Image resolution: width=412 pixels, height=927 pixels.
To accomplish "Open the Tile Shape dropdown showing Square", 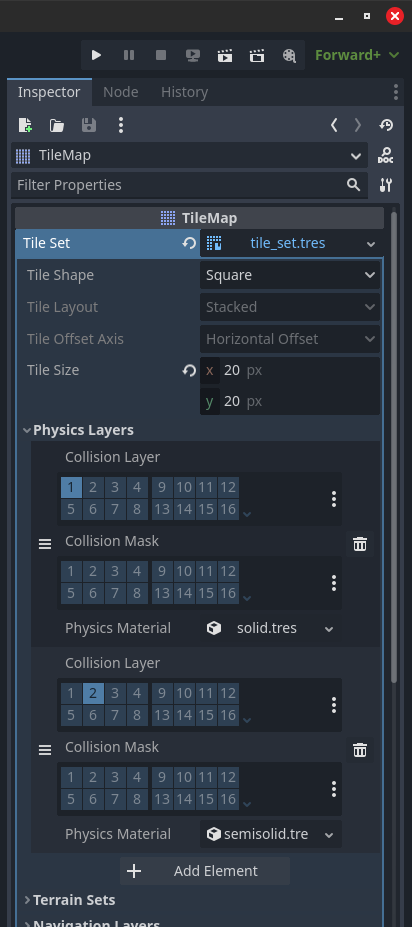I will (290, 275).
